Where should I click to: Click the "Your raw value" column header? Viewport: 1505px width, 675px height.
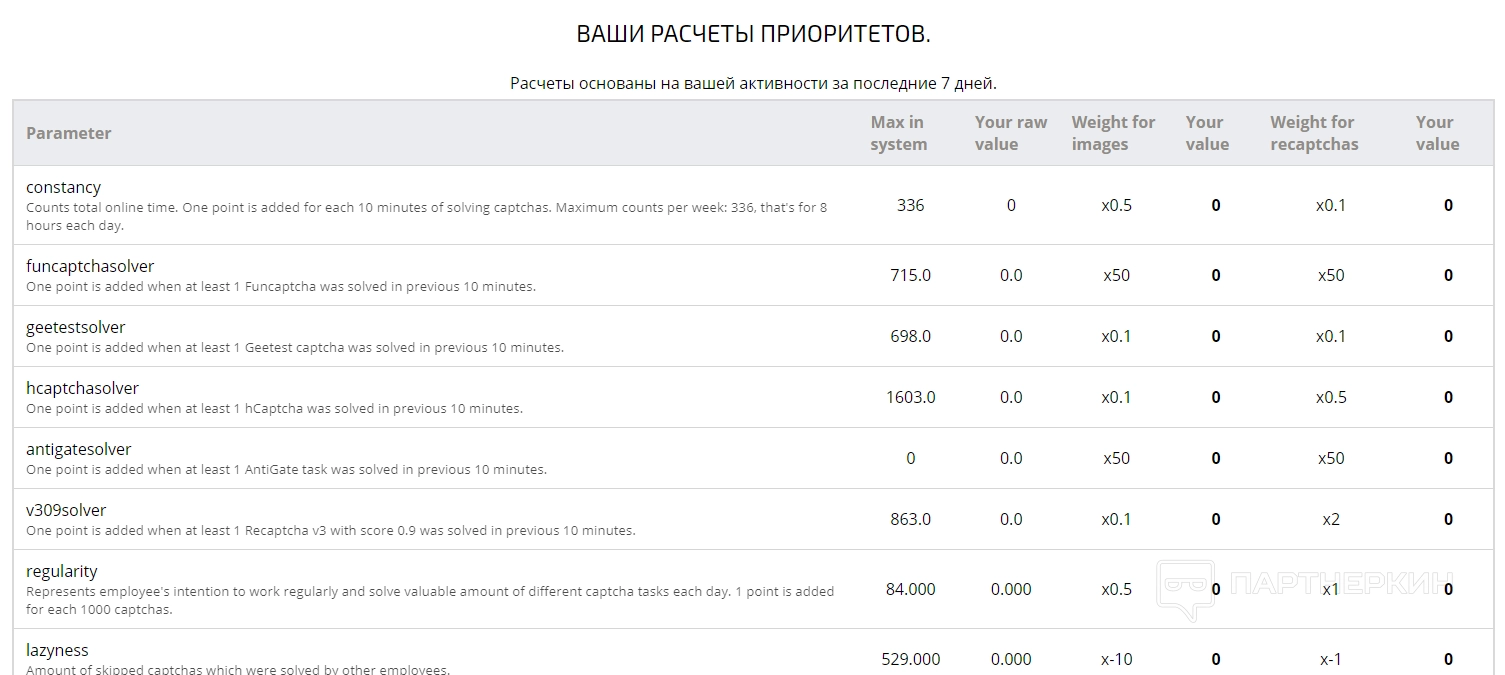(x=1010, y=133)
